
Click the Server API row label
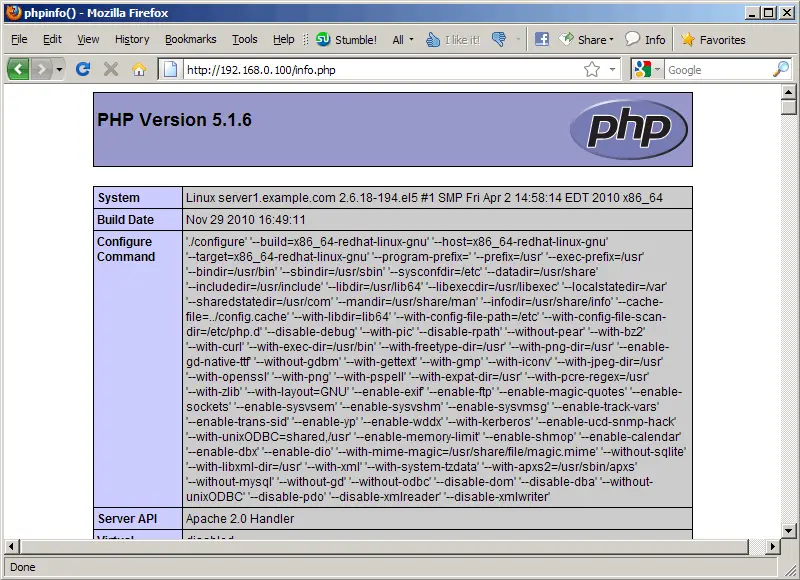tap(127, 518)
